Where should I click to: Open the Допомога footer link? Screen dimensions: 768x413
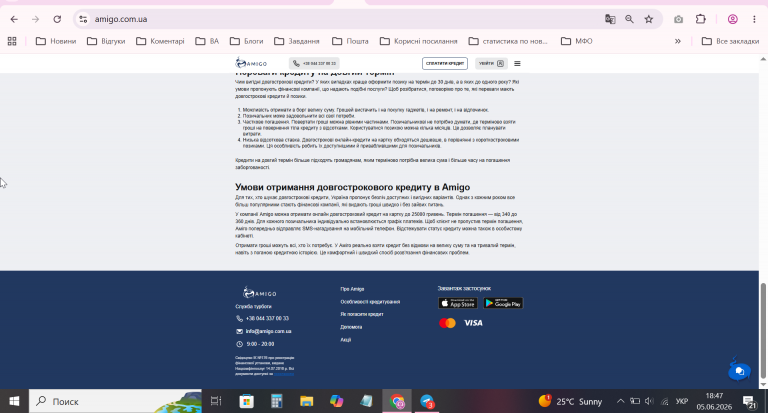pyautogui.click(x=351, y=327)
